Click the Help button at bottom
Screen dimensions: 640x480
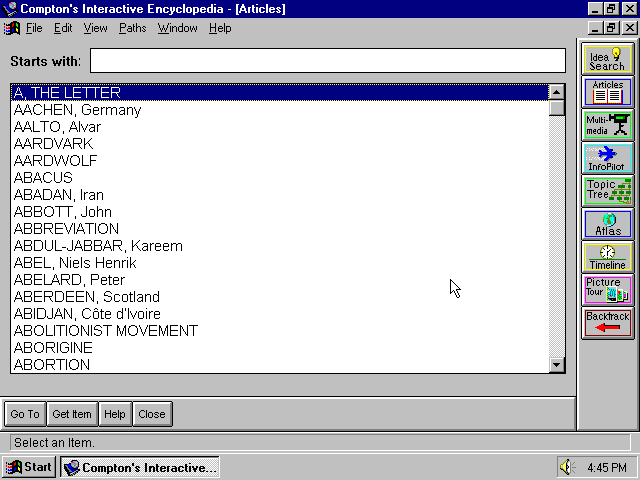[115, 414]
